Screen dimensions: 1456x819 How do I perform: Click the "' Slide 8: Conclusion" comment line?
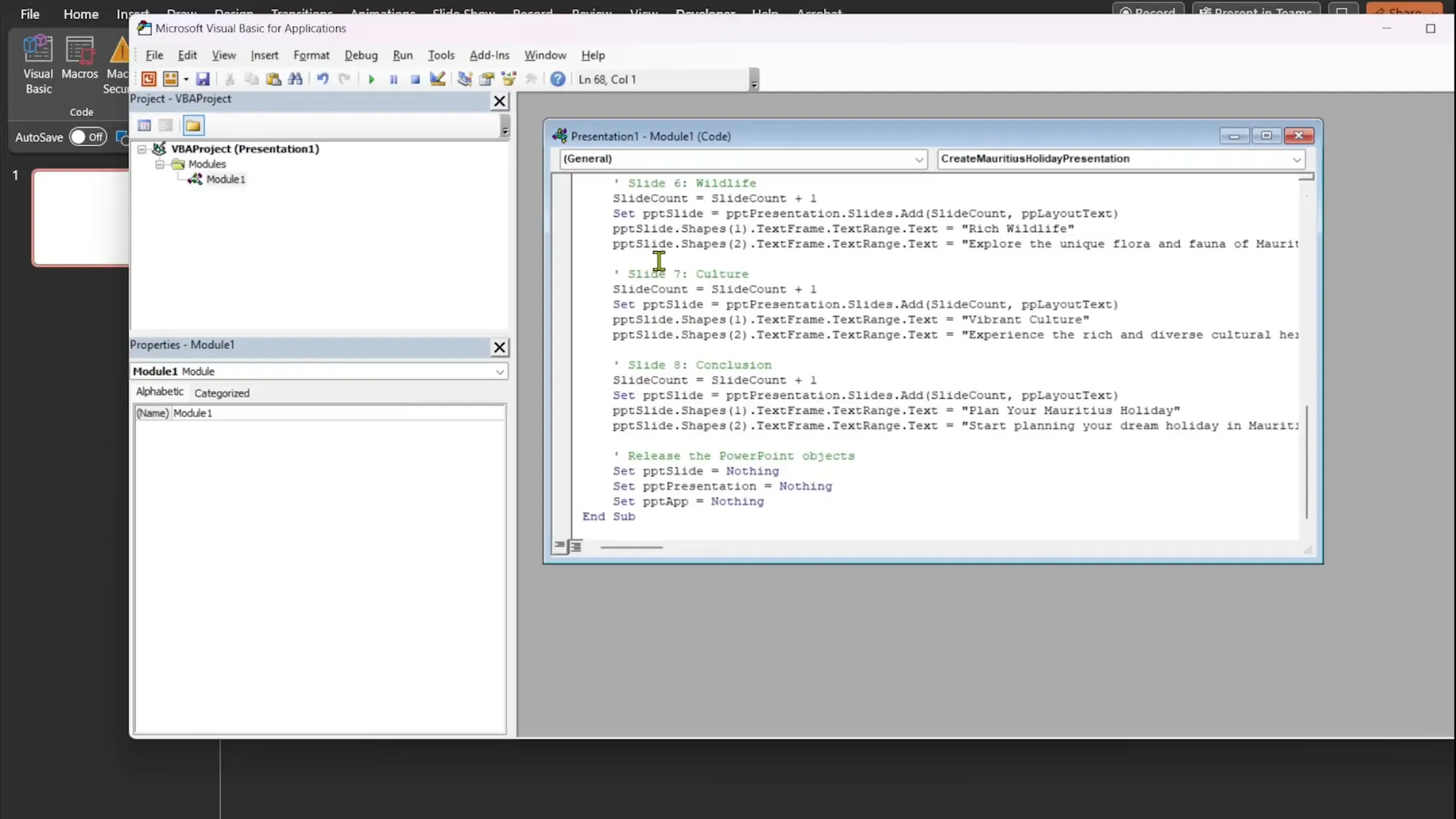pos(692,365)
